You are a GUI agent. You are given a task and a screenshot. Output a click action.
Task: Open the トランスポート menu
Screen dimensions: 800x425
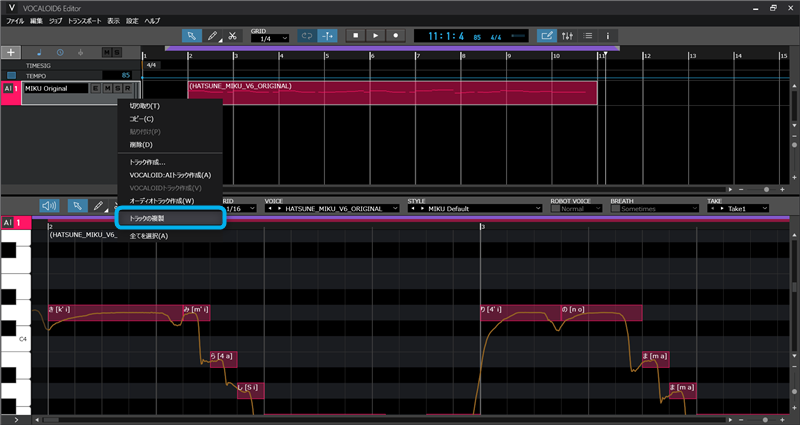coord(85,21)
